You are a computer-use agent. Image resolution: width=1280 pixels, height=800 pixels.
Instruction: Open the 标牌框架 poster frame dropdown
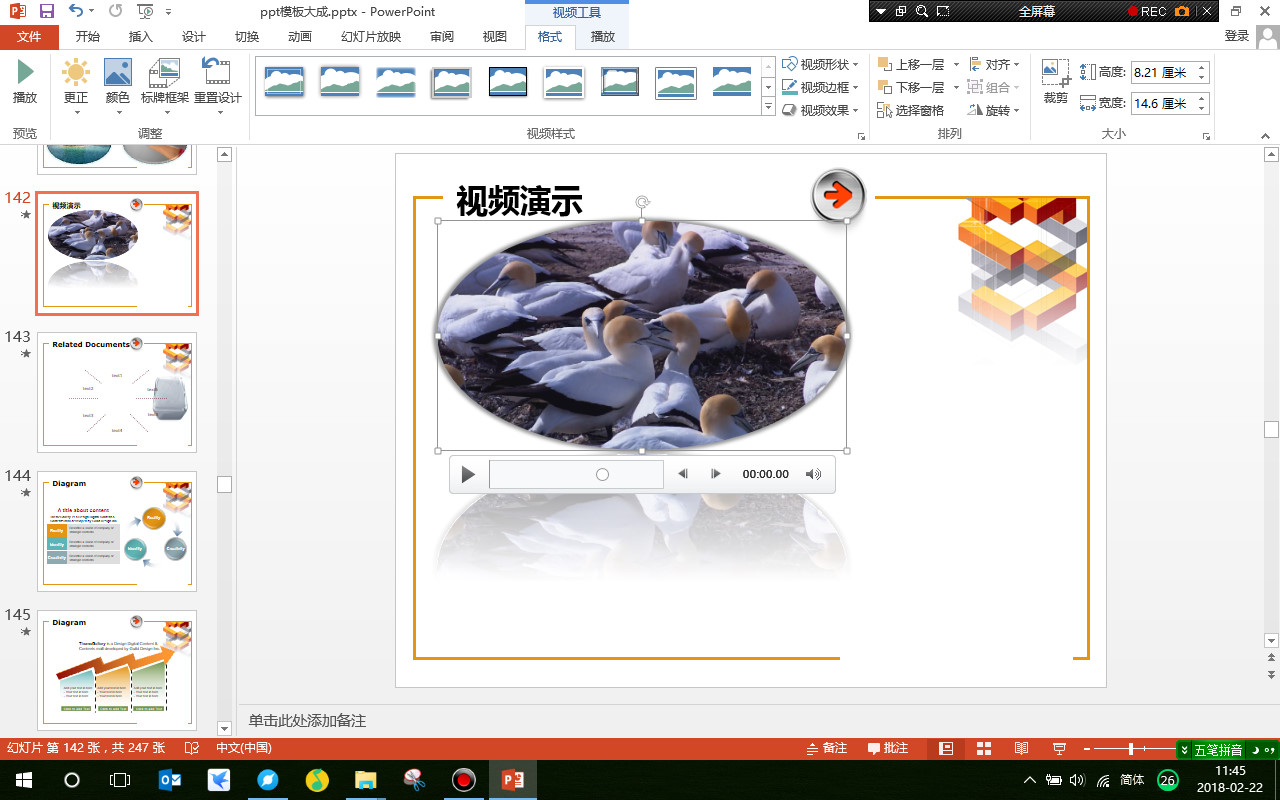[x=164, y=86]
